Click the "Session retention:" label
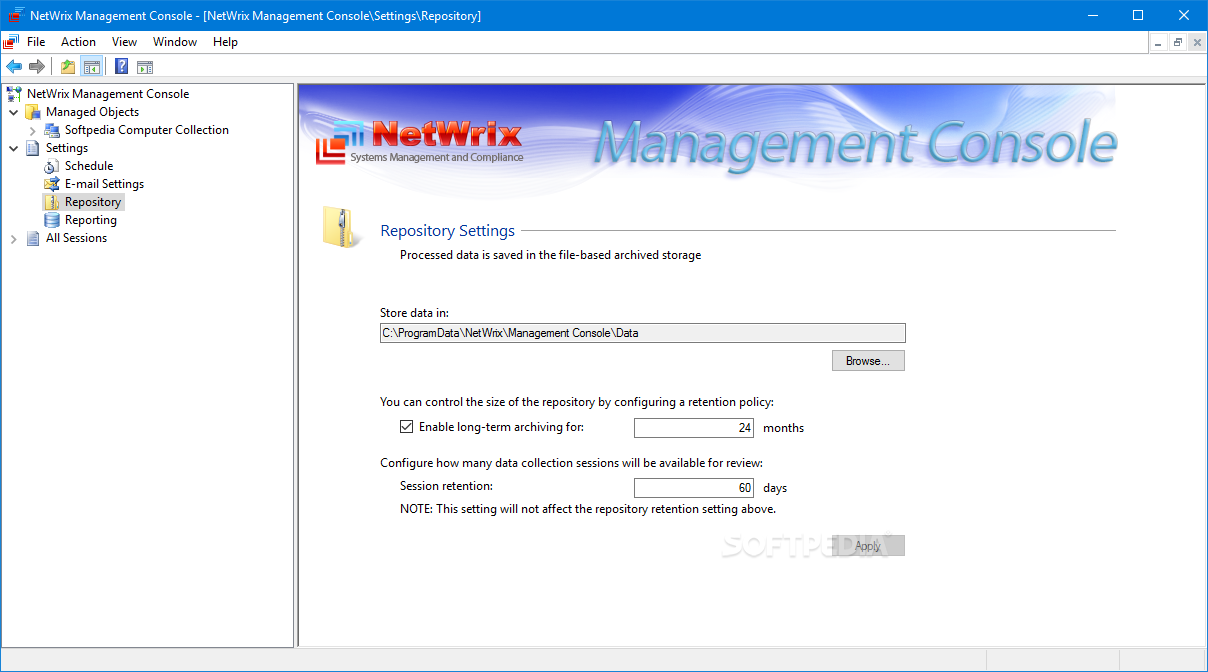1208x672 pixels. point(446,487)
